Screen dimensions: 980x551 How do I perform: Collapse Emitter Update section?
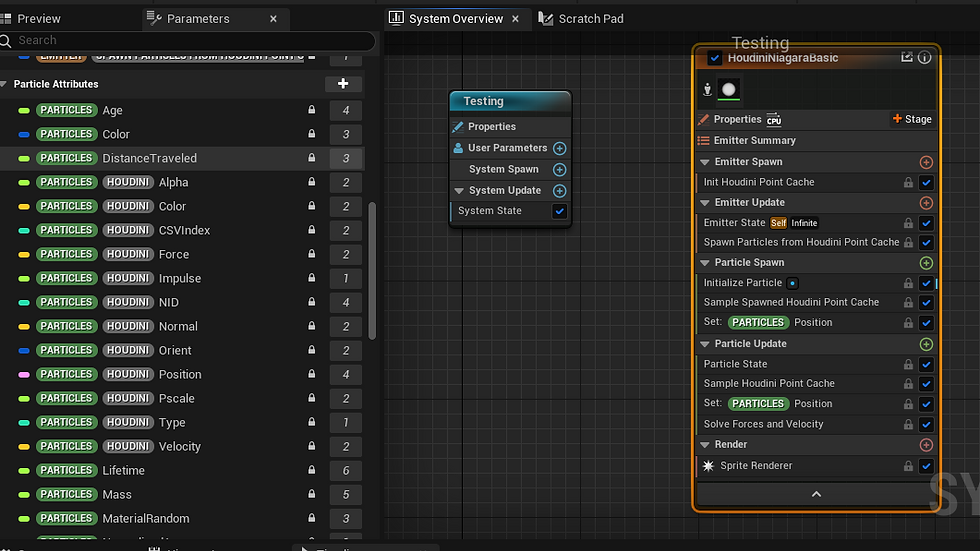705,203
